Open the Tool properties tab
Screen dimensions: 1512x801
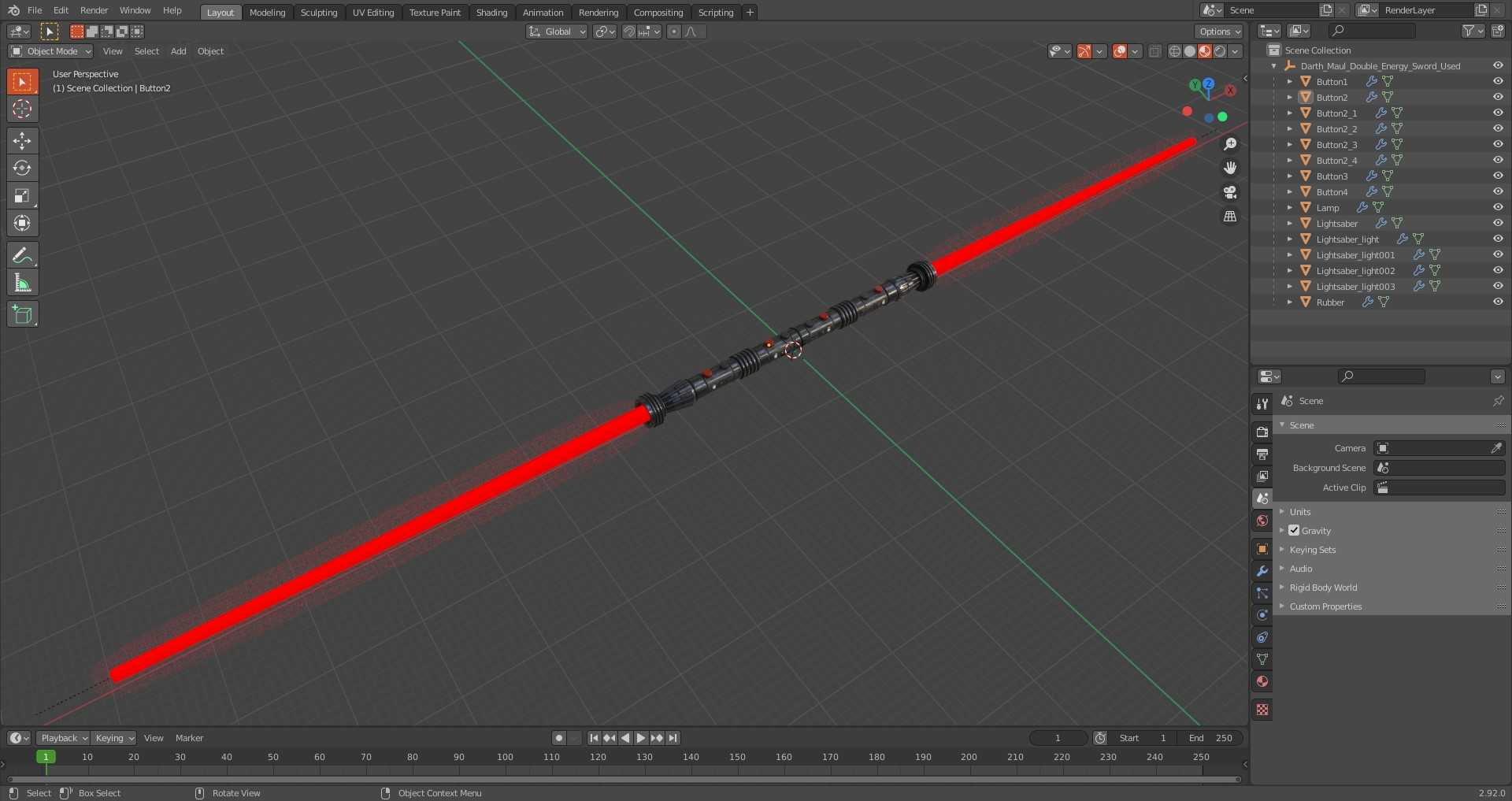click(1262, 403)
